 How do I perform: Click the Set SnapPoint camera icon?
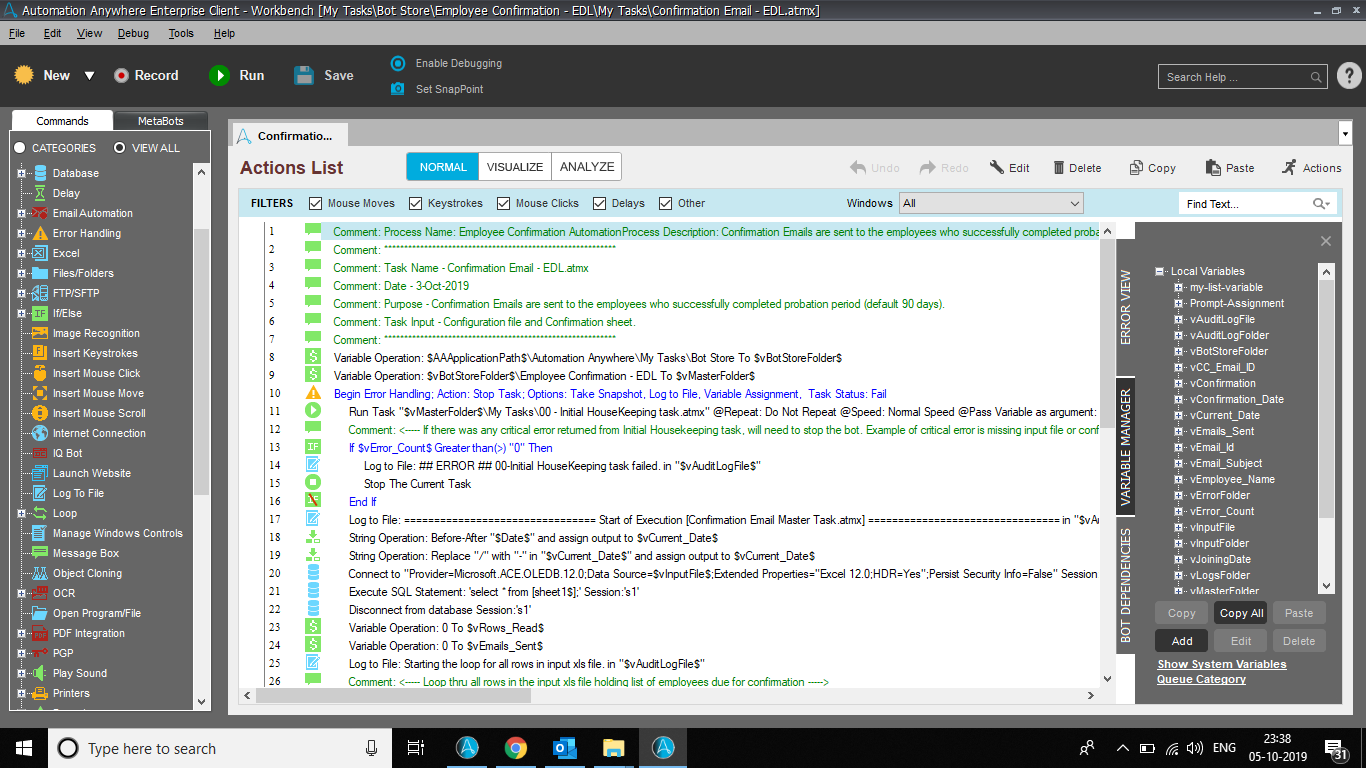(x=398, y=89)
